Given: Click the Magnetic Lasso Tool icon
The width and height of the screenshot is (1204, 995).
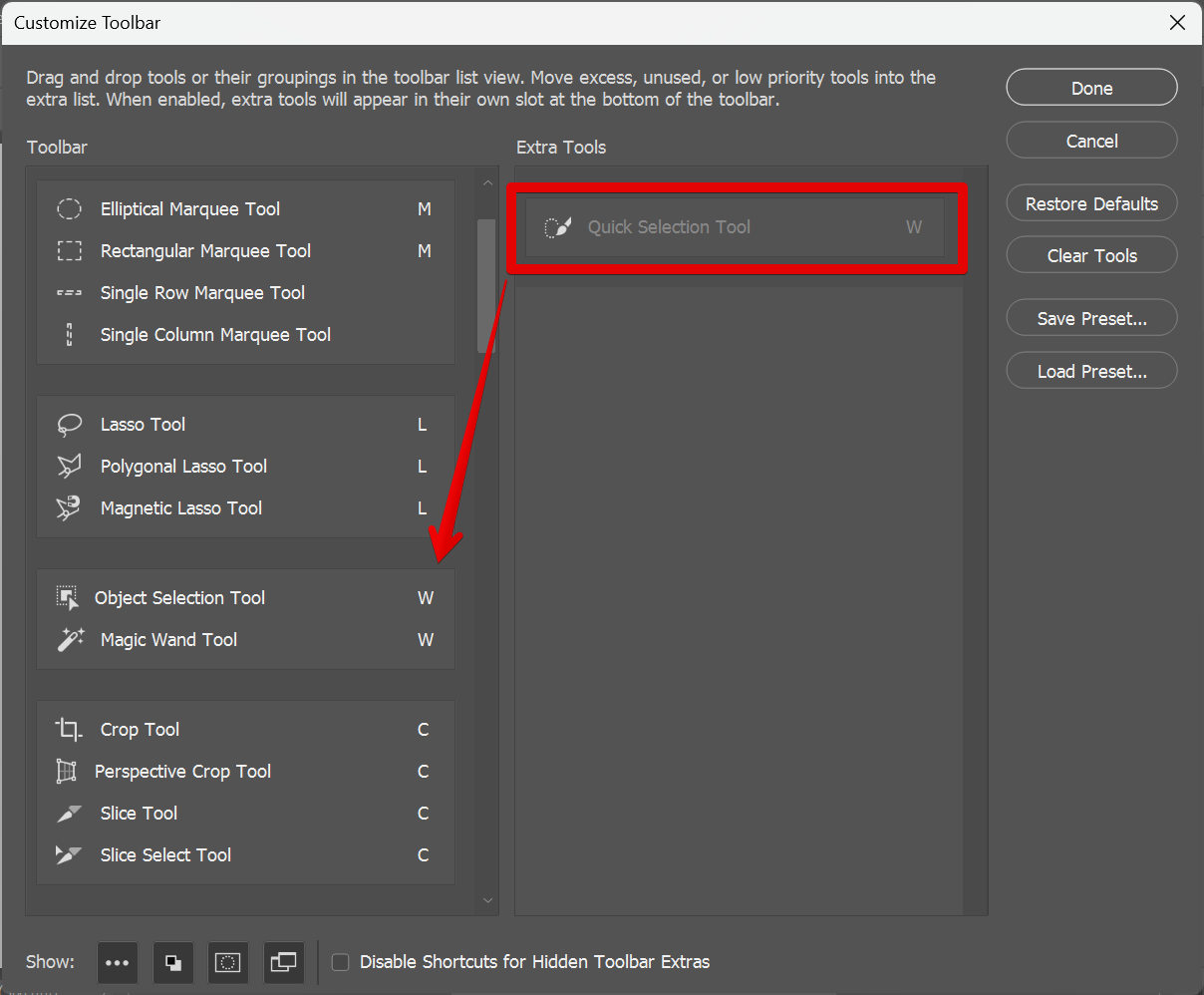Looking at the screenshot, I should (x=69, y=508).
